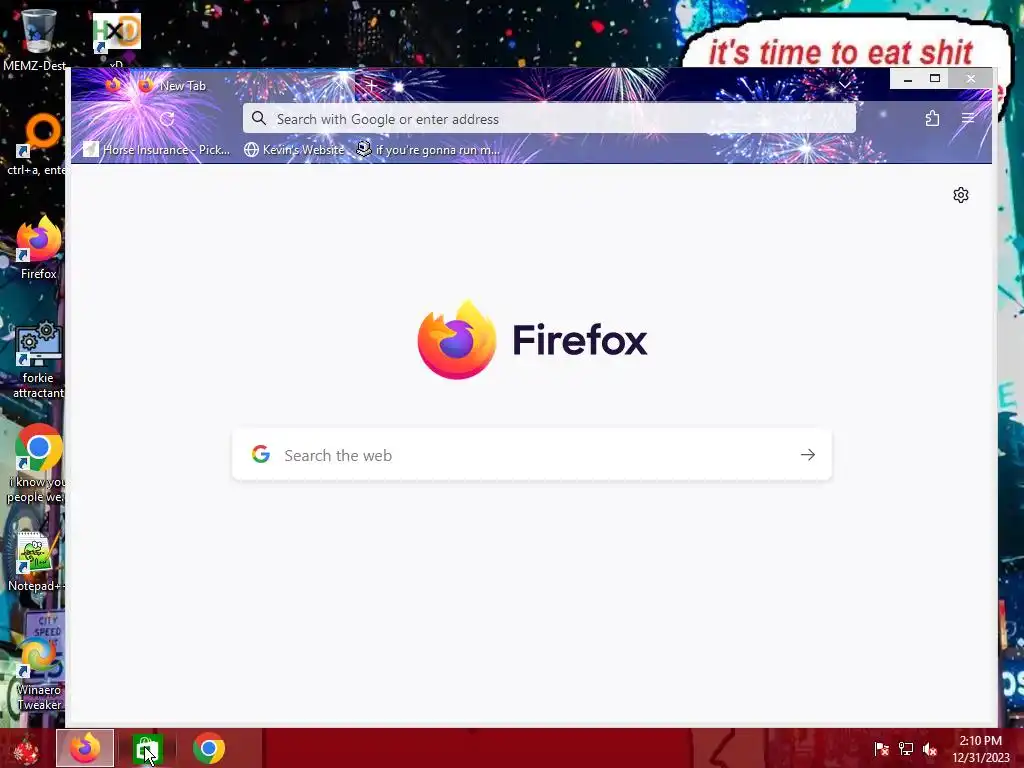Select the Winaero Tweaker desktop shortcut

(39, 675)
